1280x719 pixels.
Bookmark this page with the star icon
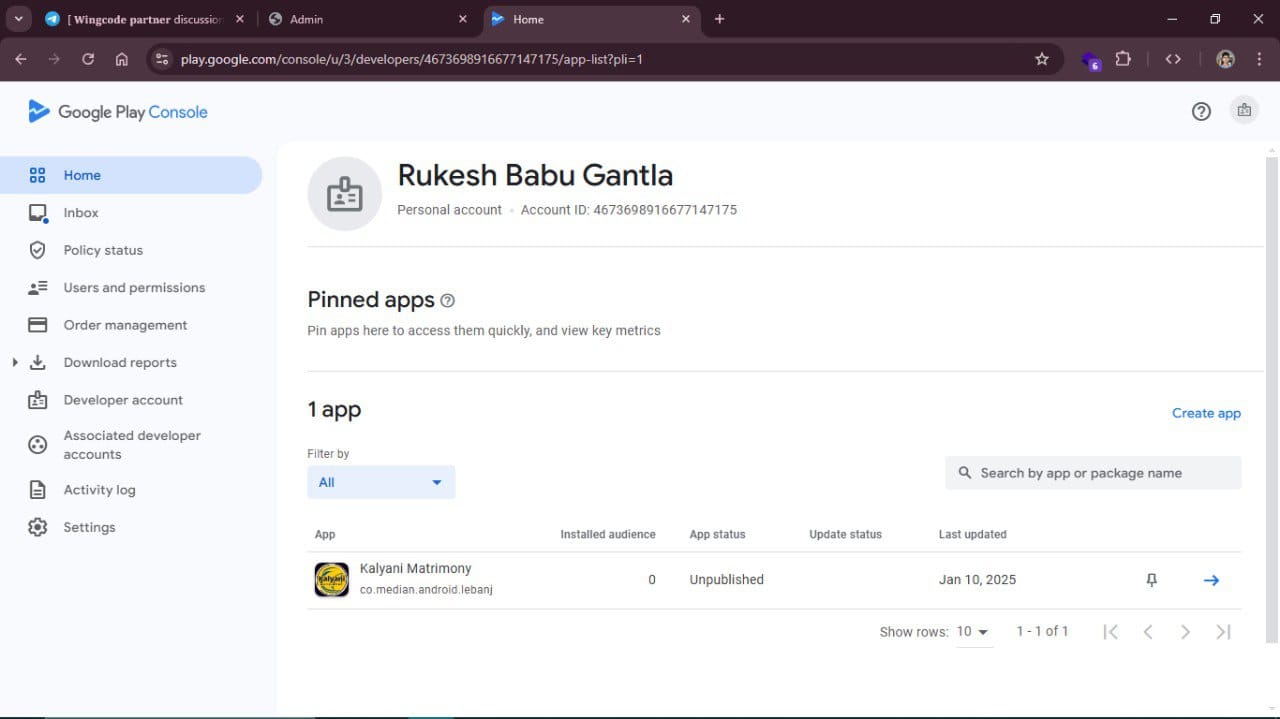[1042, 59]
